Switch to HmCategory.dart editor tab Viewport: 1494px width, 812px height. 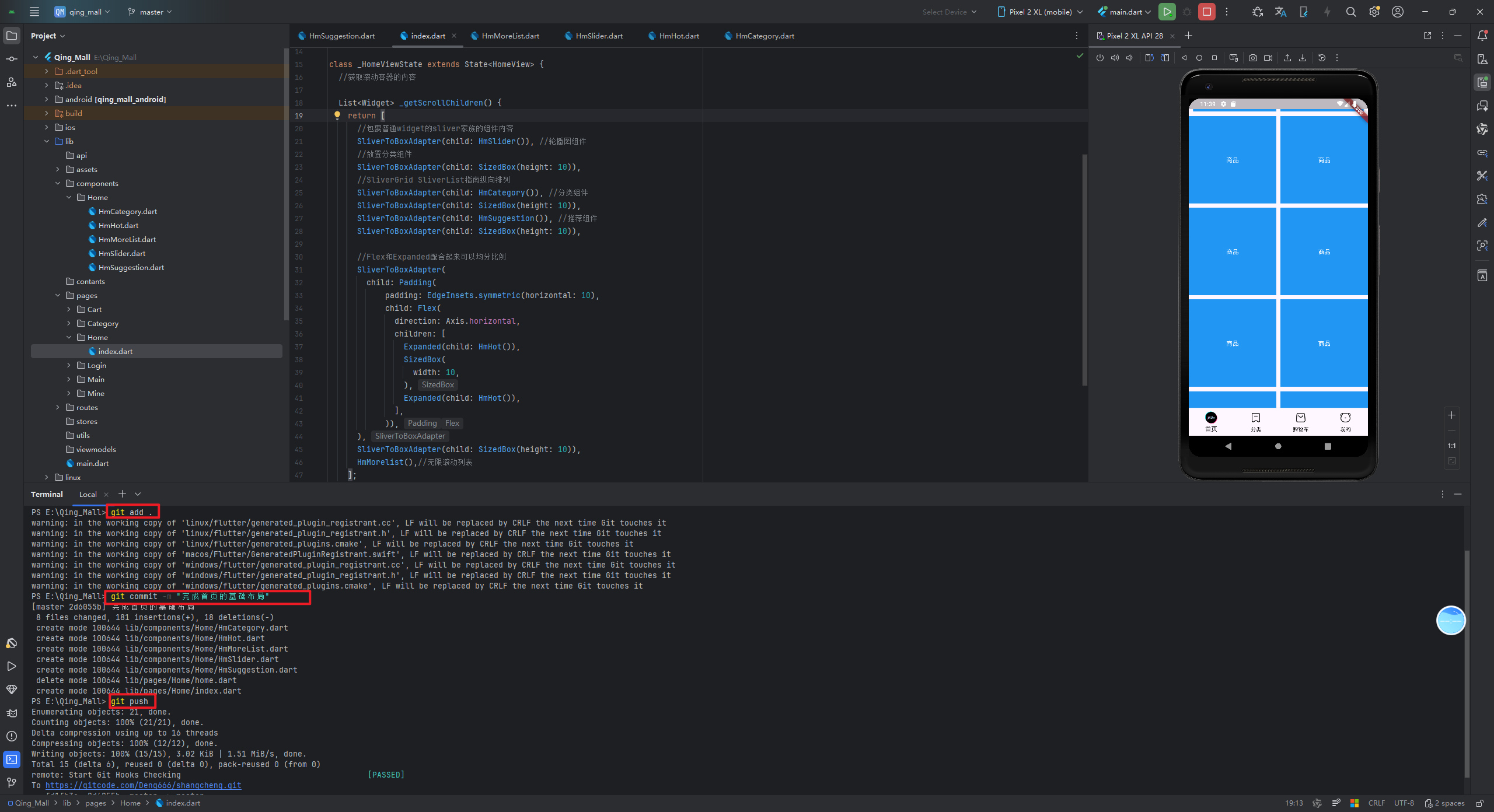764,36
